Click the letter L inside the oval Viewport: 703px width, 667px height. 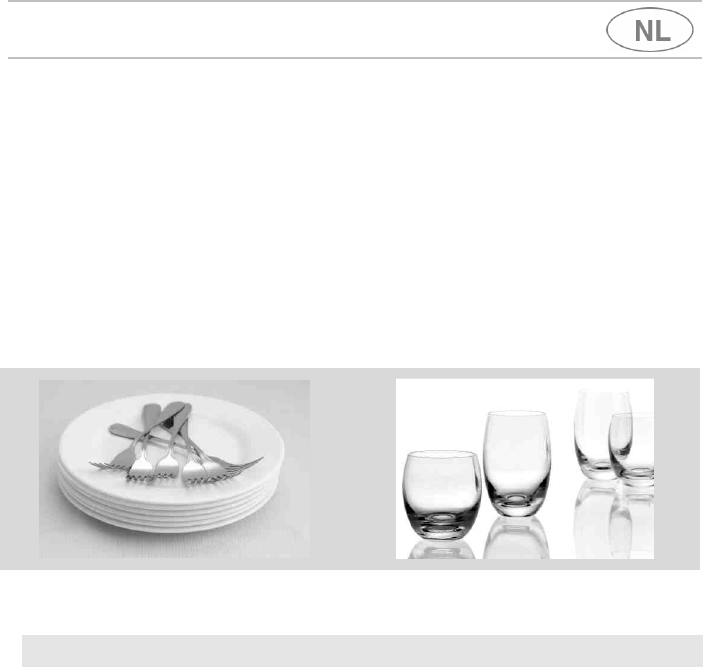click(663, 31)
